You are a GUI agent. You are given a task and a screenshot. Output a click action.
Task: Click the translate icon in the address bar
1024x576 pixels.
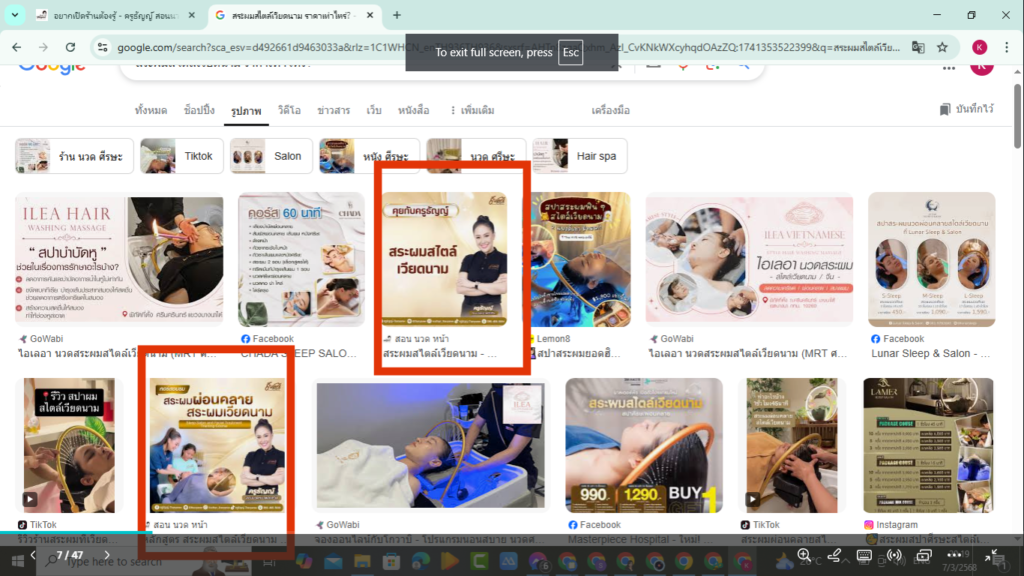920,46
